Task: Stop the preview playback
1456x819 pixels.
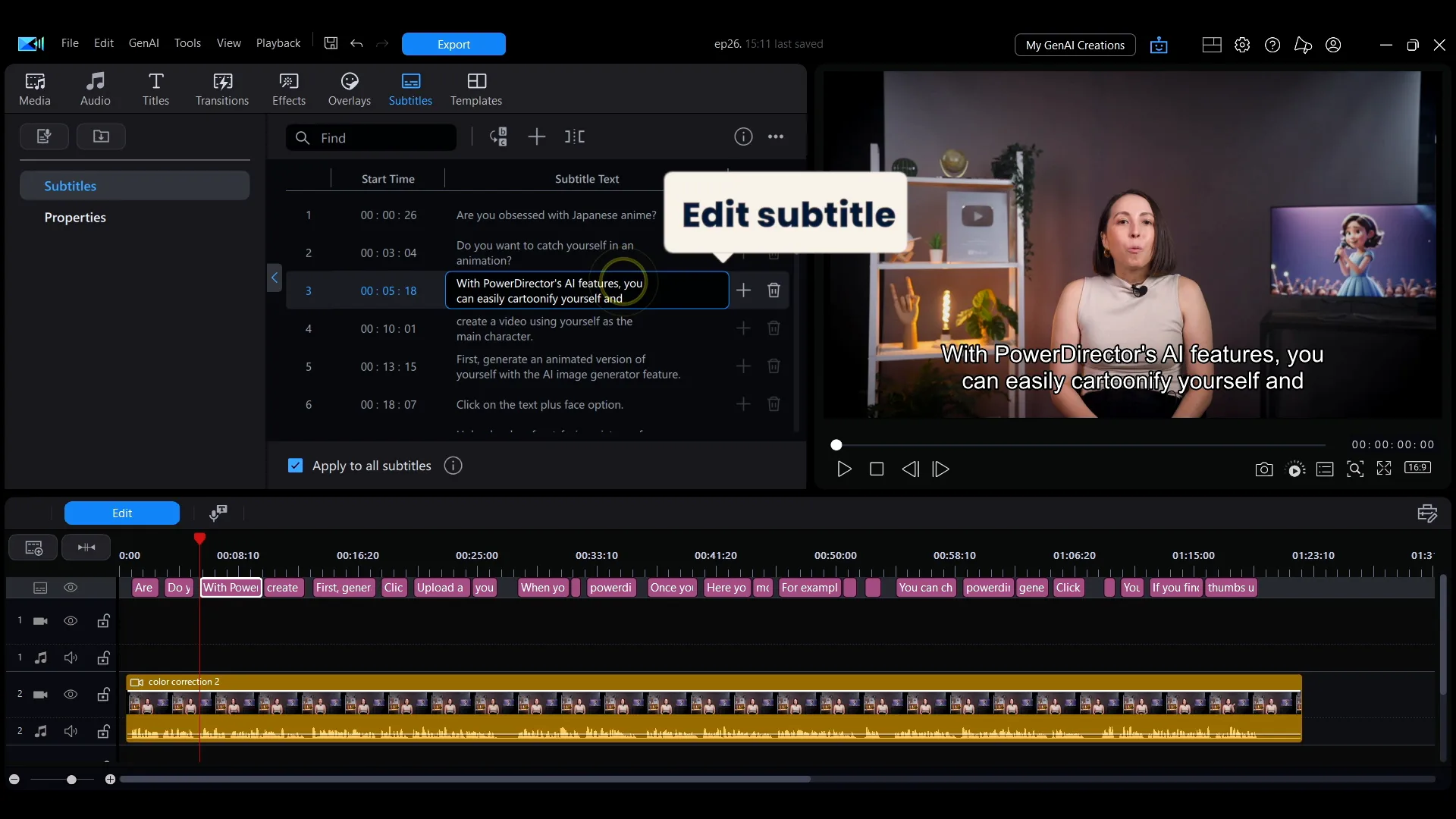Action: point(877,469)
